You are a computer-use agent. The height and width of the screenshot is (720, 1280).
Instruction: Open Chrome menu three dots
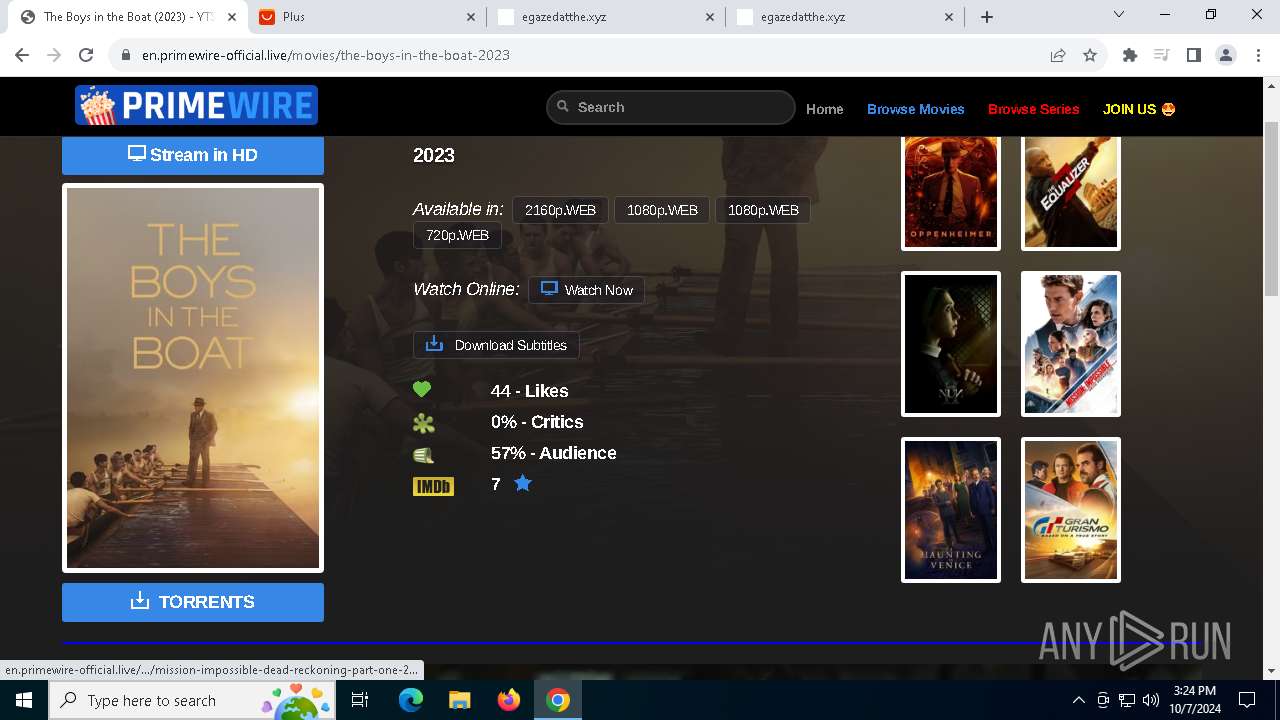(1258, 55)
